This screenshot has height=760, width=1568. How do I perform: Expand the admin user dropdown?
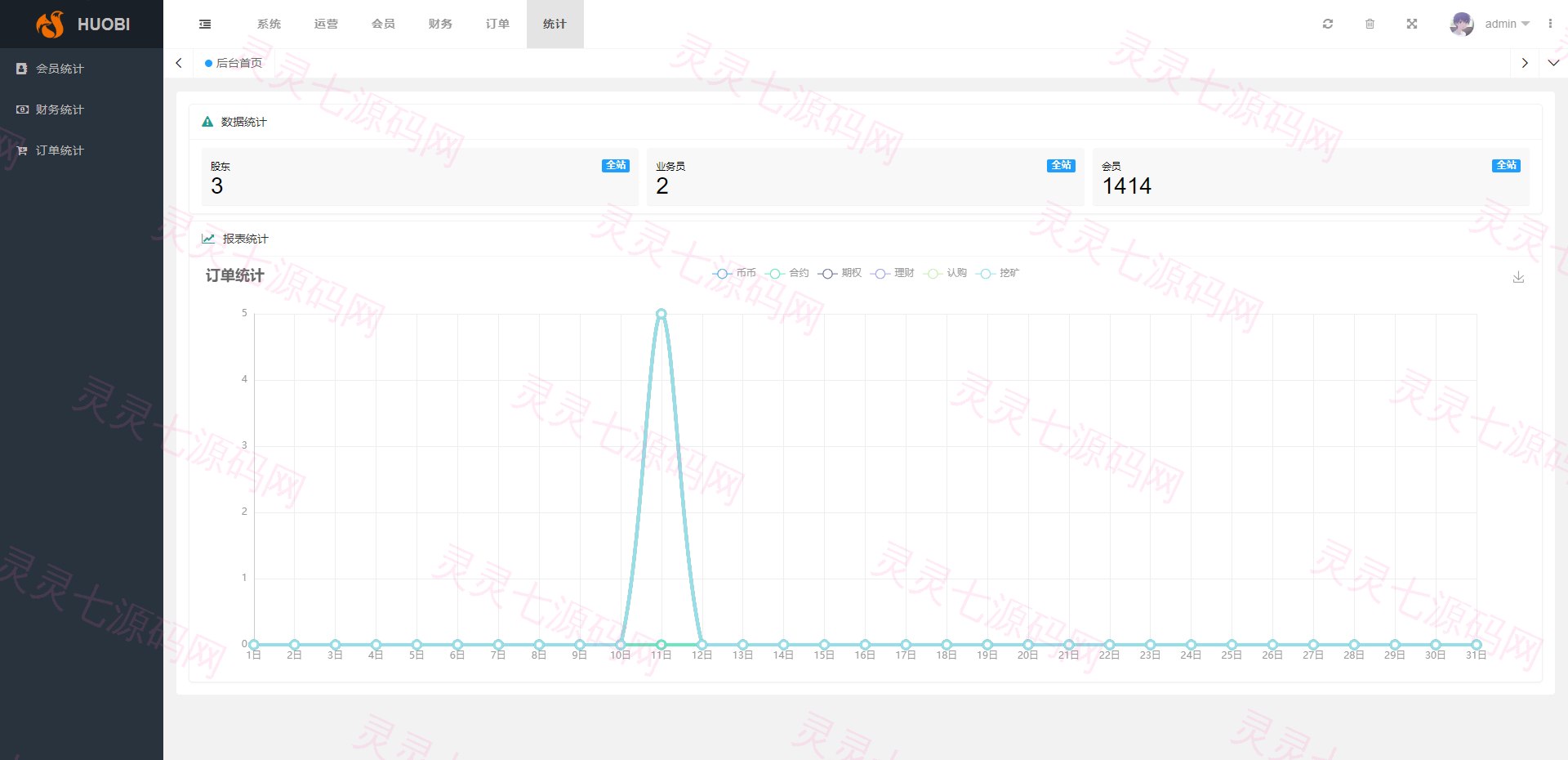[x=1507, y=24]
